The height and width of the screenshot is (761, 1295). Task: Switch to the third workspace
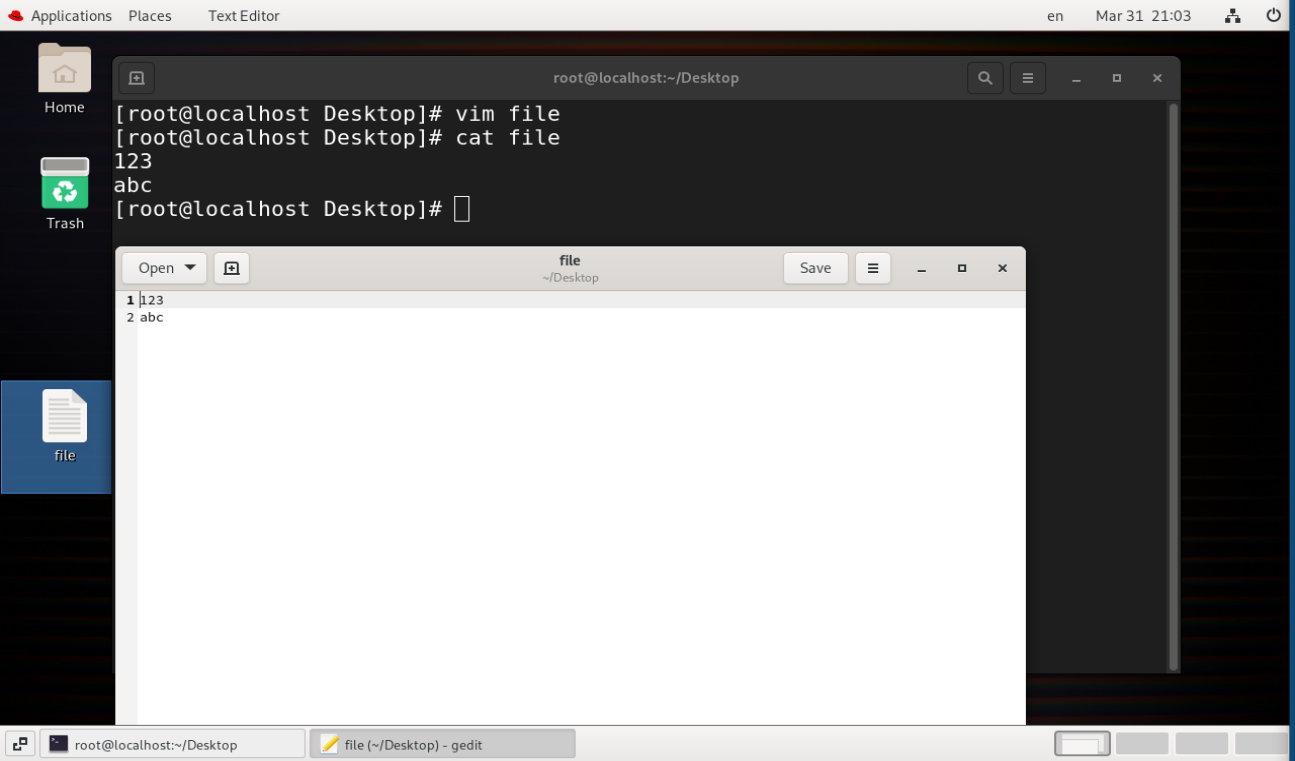(x=1201, y=744)
